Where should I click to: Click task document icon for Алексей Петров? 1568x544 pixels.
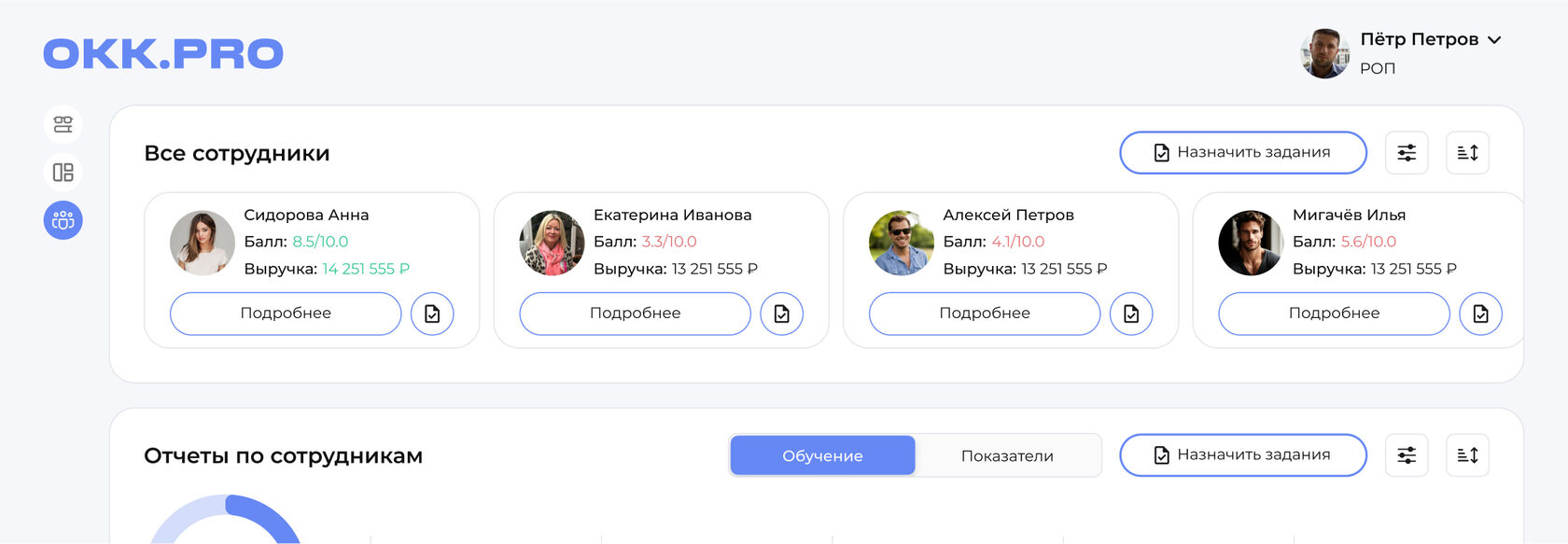tap(1131, 314)
